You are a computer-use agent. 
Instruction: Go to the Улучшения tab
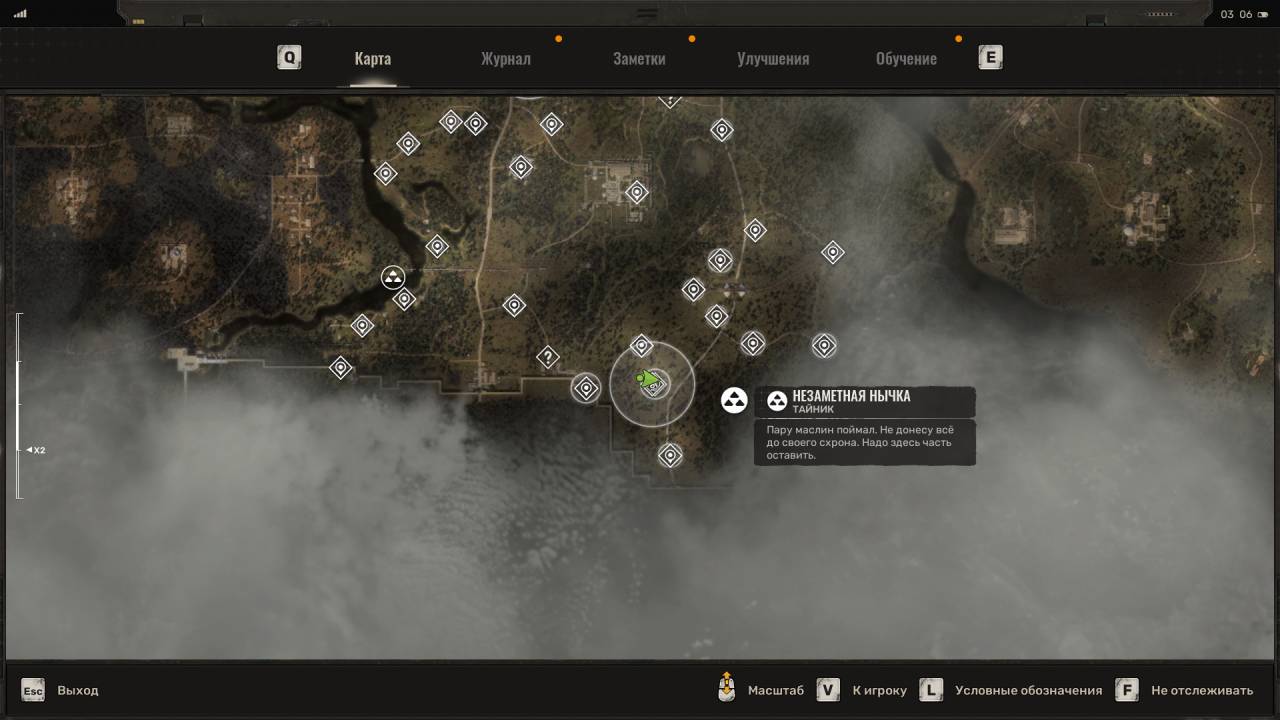773,58
